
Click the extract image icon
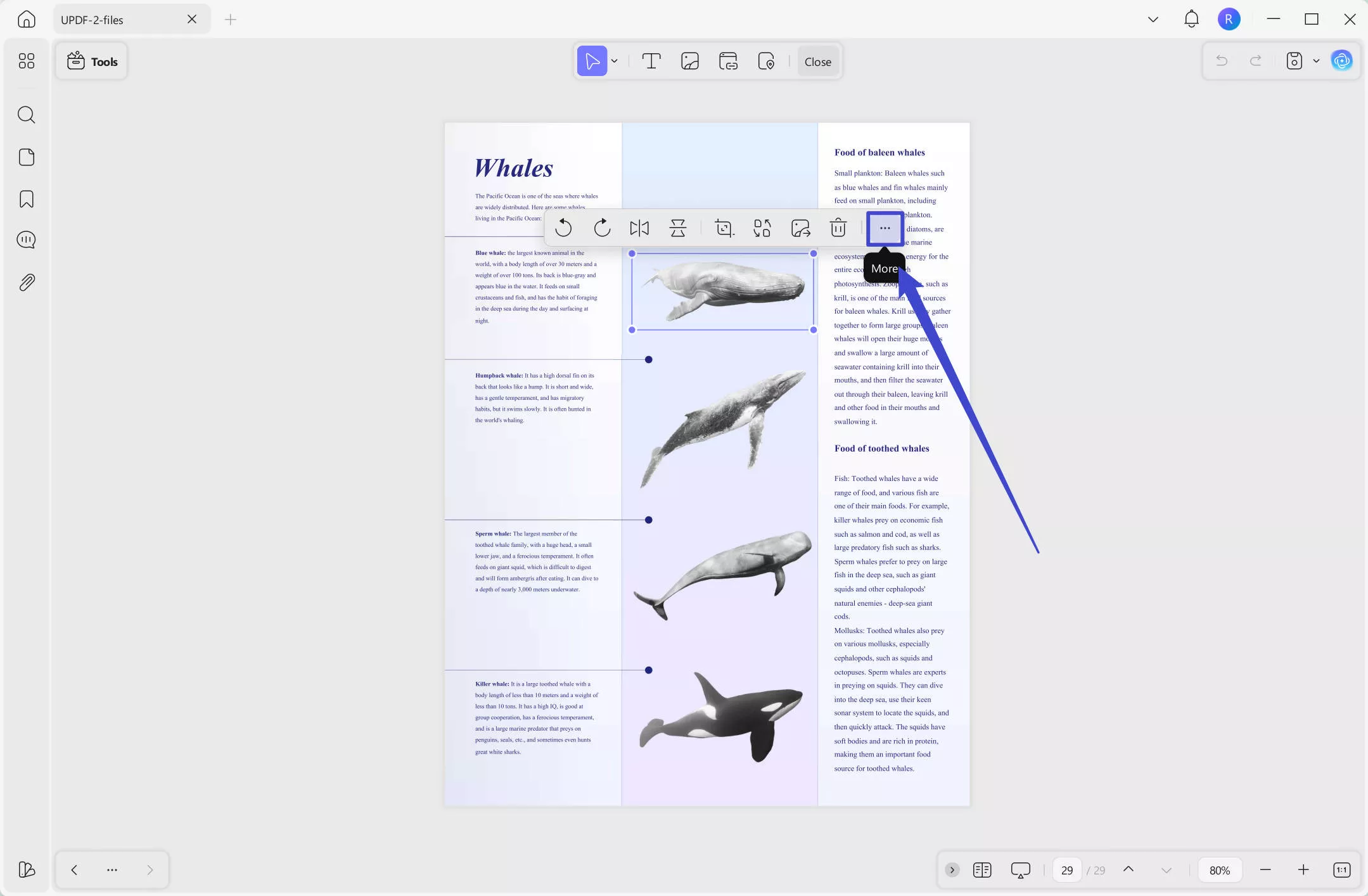point(800,228)
